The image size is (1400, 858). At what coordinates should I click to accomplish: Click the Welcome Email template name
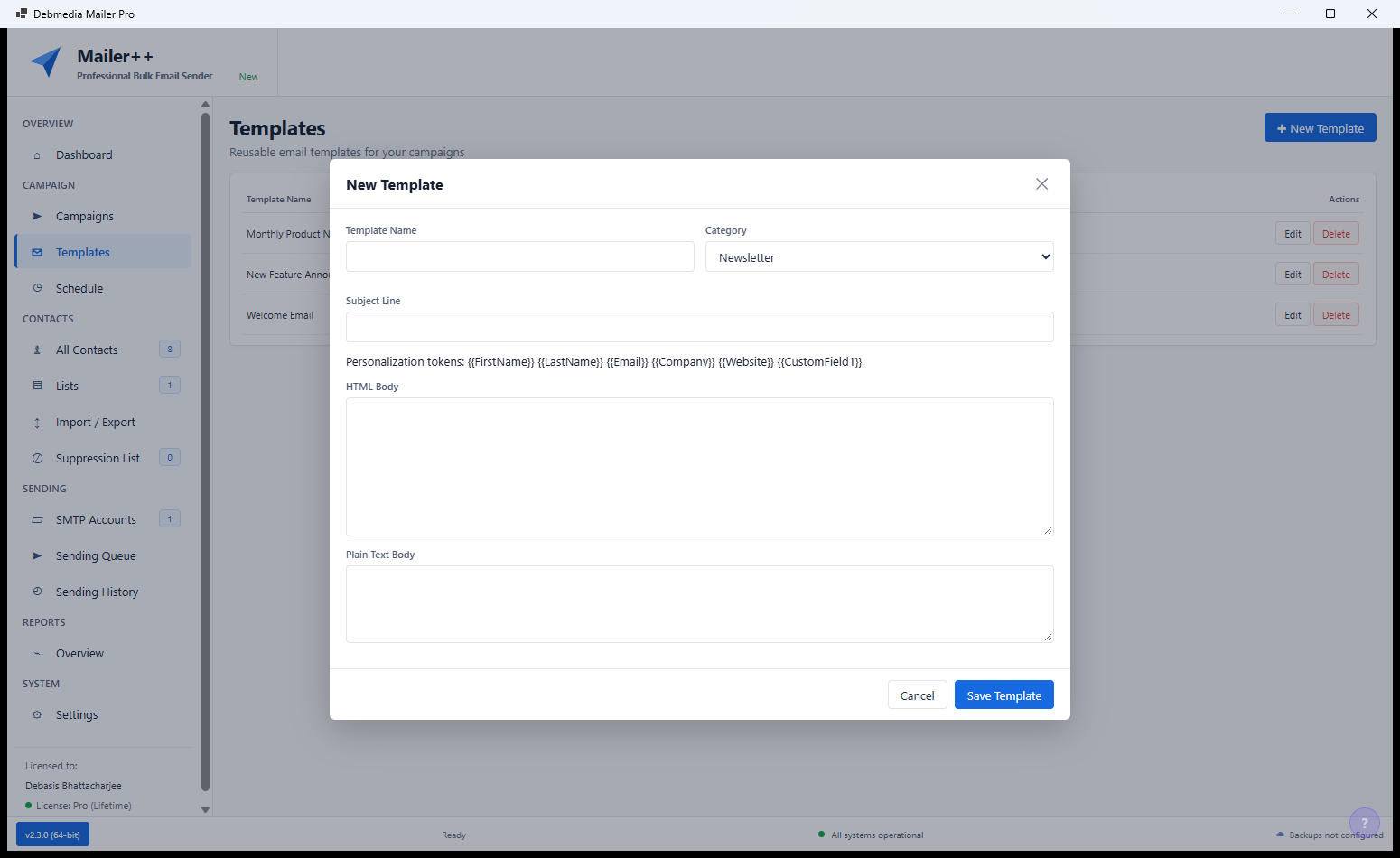pyautogui.click(x=280, y=315)
